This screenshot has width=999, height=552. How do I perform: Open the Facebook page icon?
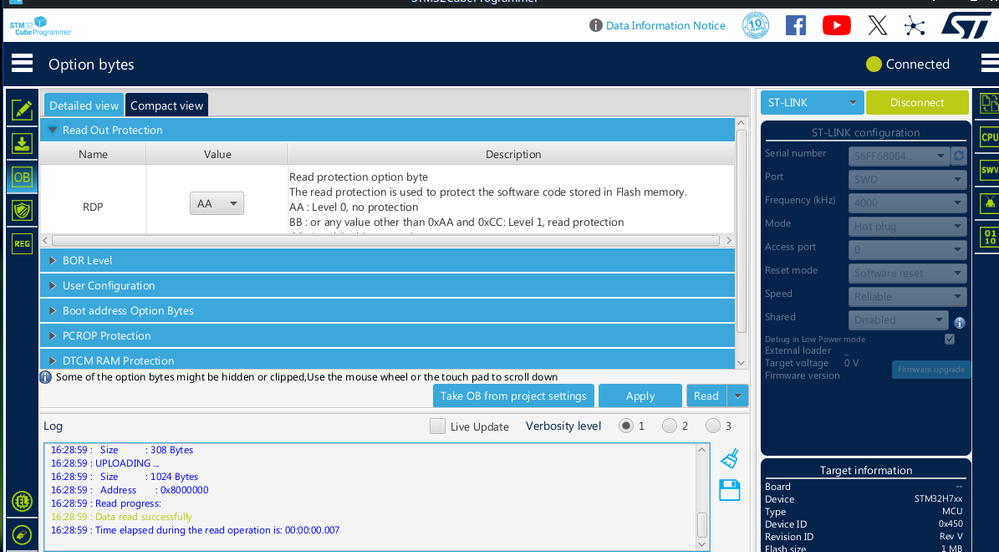pyautogui.click(x=796, y=25)
